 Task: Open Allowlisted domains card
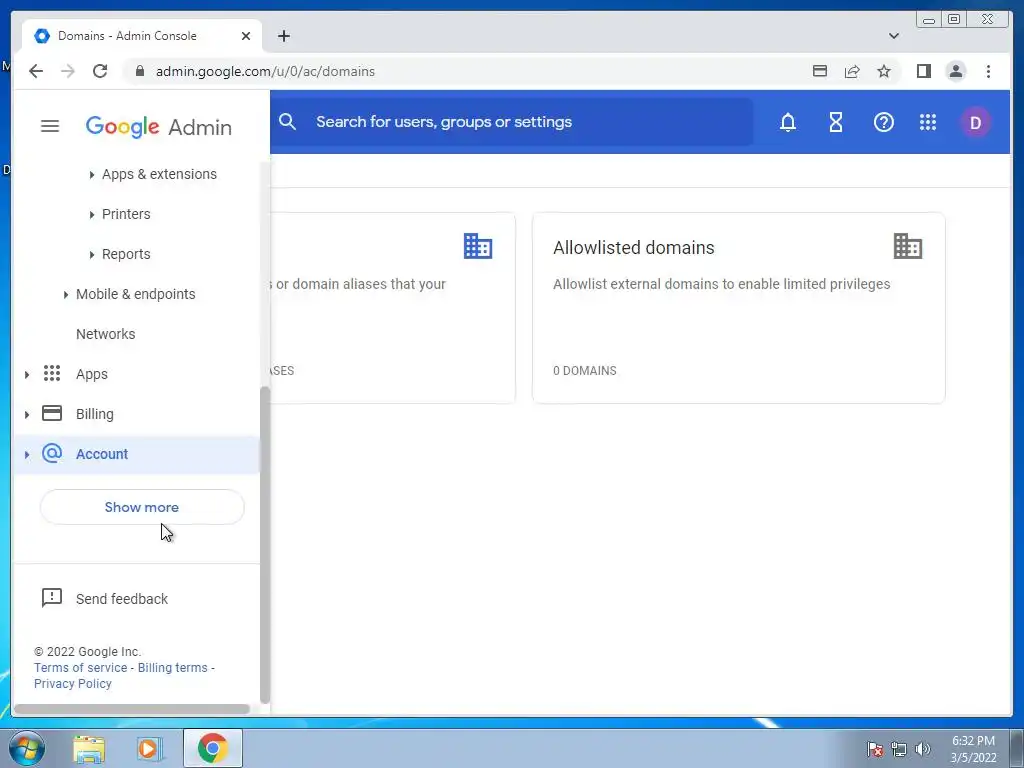739,308
